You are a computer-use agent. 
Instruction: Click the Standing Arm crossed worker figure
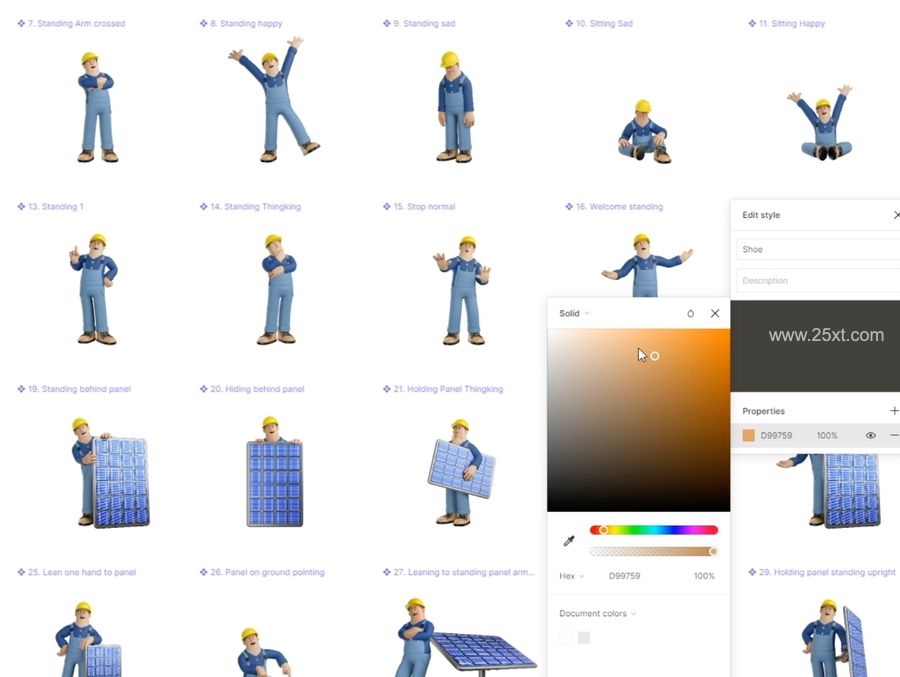click(x=96, y=107)
